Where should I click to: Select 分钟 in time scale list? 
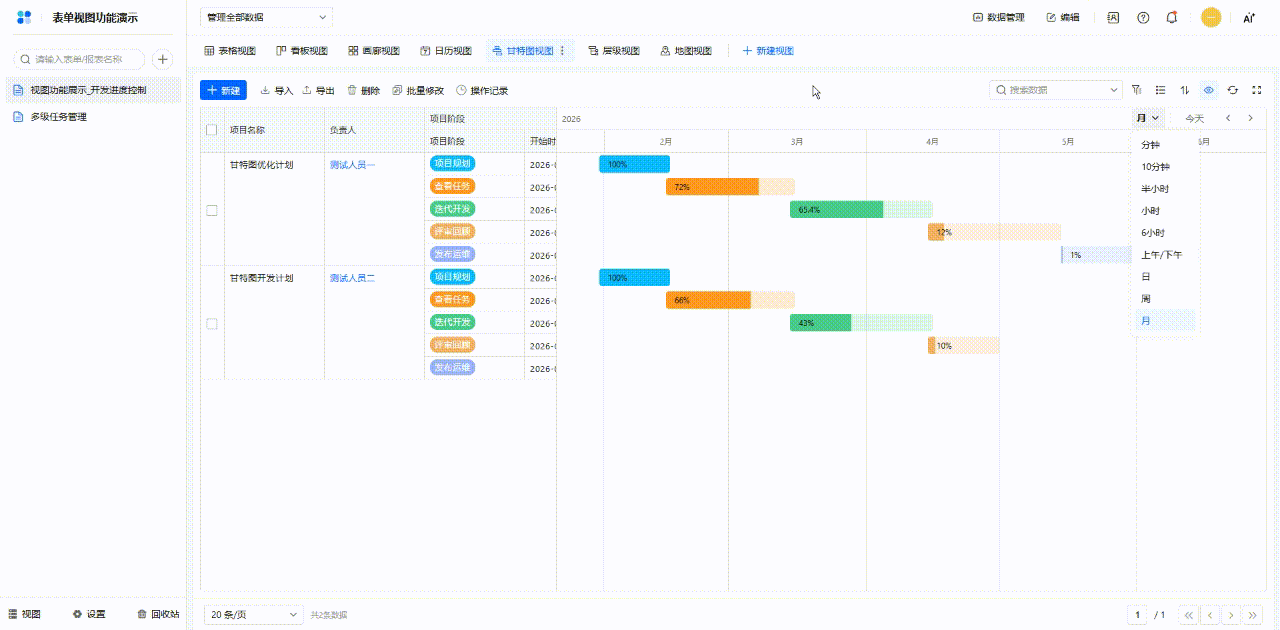1164,145
